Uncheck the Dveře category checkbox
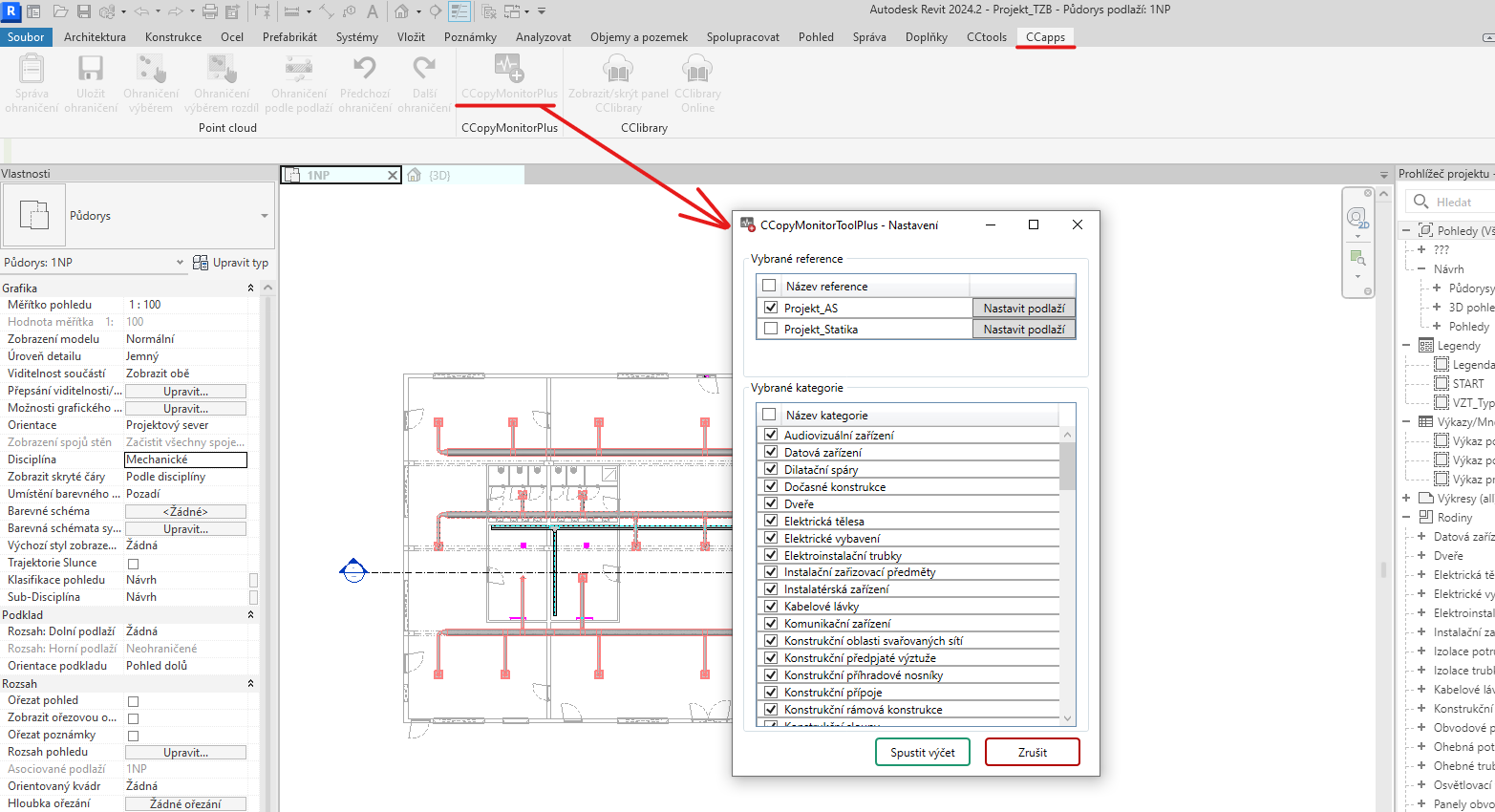This screenshot has height=812, width=1495. pos(771,503)
